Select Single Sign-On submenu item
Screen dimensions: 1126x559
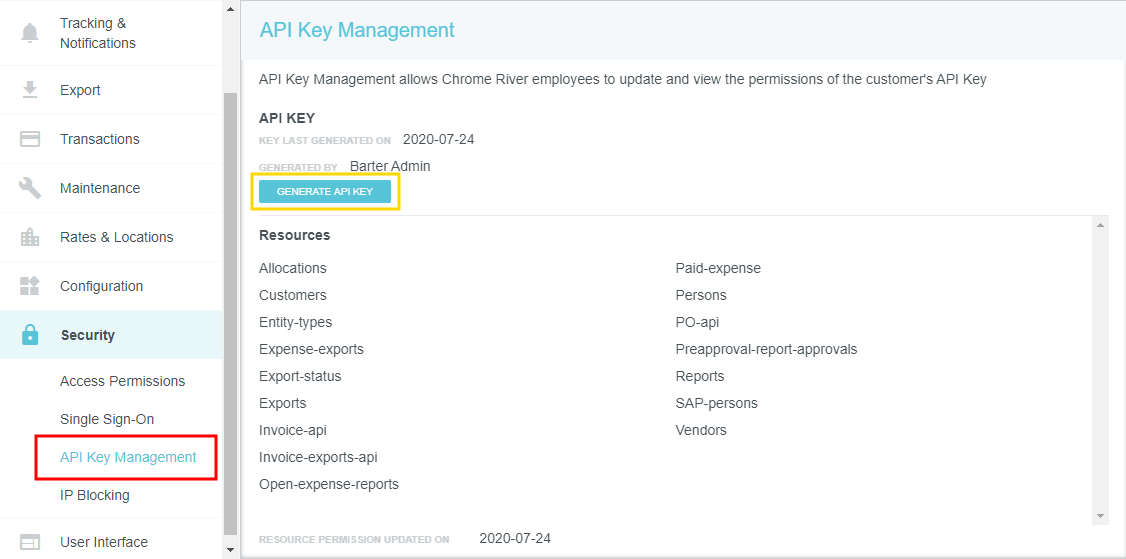(x=107, y=419)
